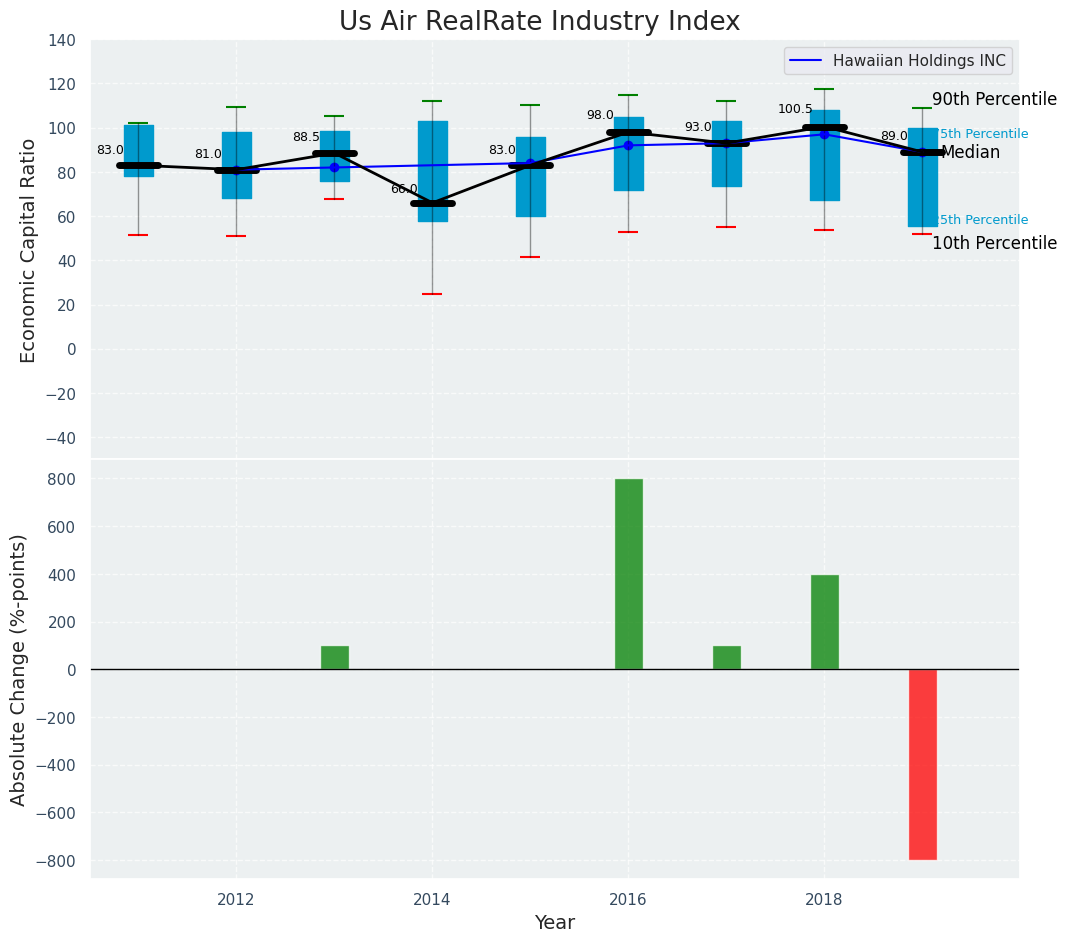Viewport: 1067px width, 942px height.
Task: Click the 2012 tick on the x-axis
Action: click(236, 899)
